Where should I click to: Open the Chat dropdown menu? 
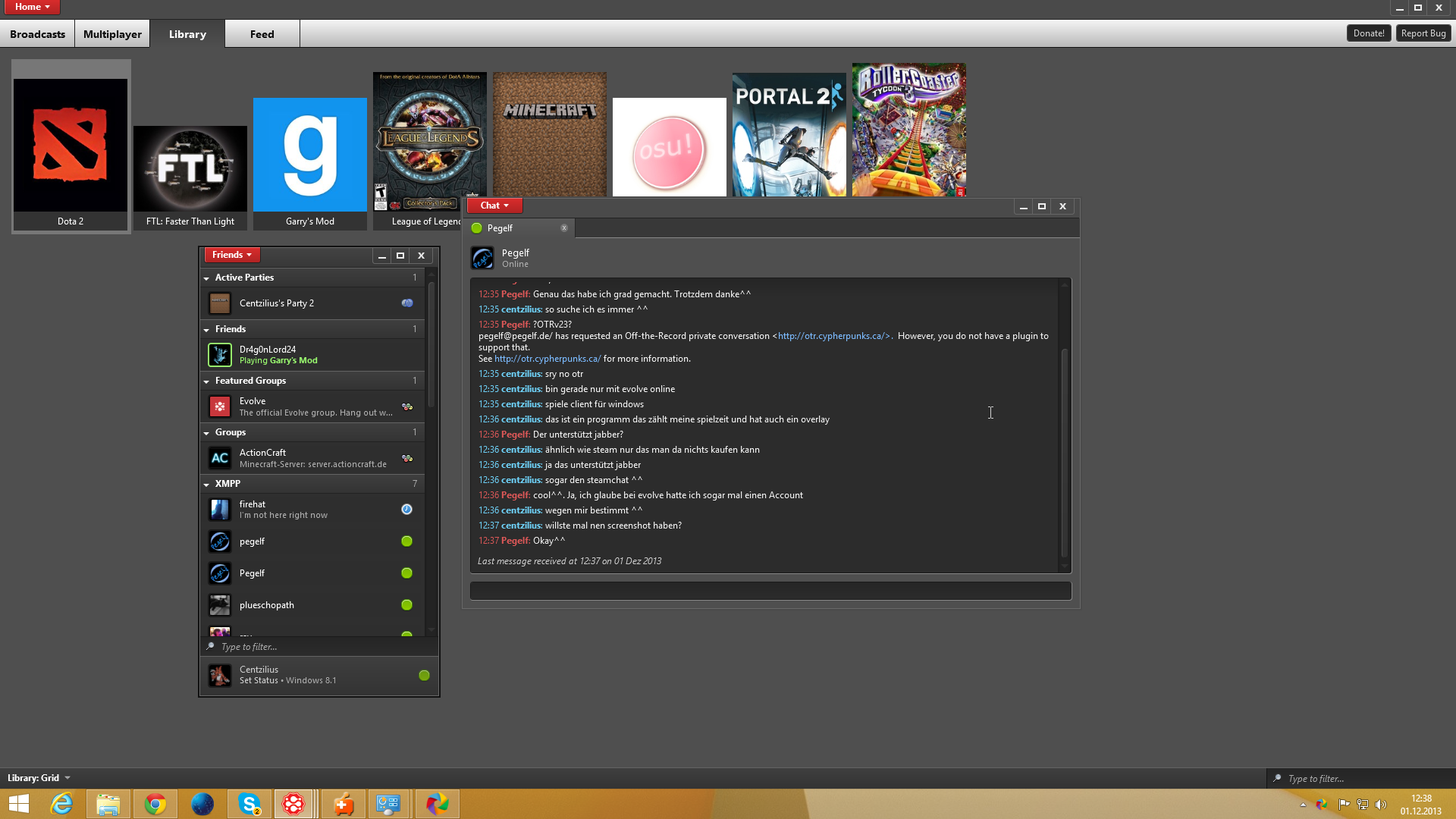pyautogui.click(x=494, y=206)
